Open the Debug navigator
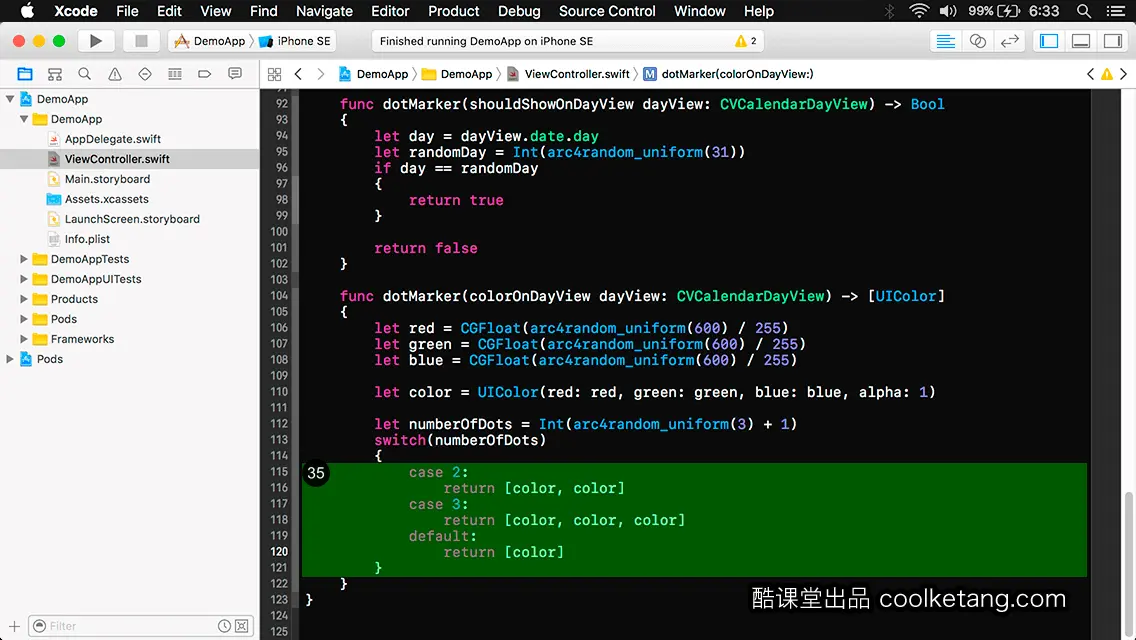 (175, 74)
